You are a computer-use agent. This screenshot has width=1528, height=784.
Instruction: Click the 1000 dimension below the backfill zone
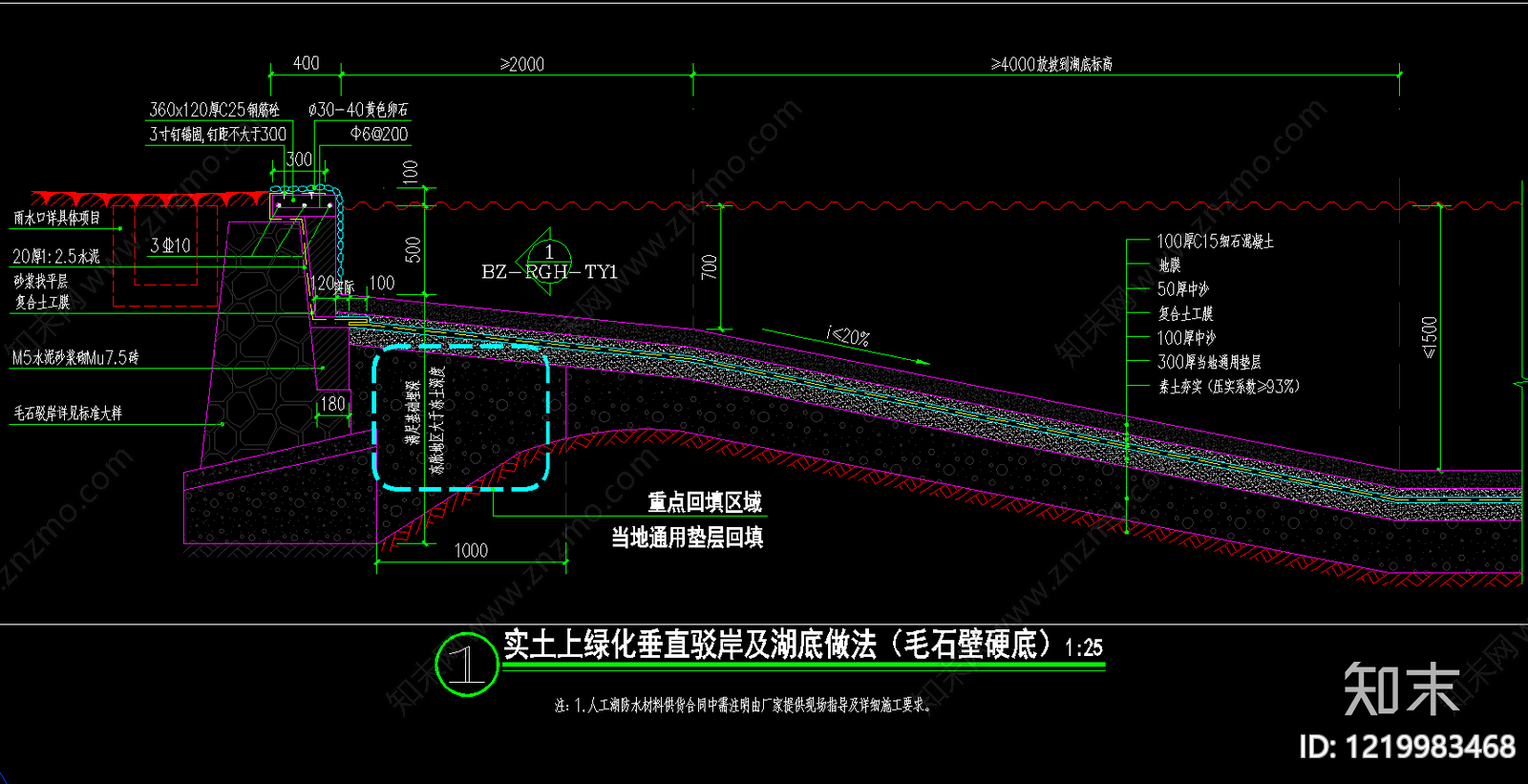click(x=471, y=551)
